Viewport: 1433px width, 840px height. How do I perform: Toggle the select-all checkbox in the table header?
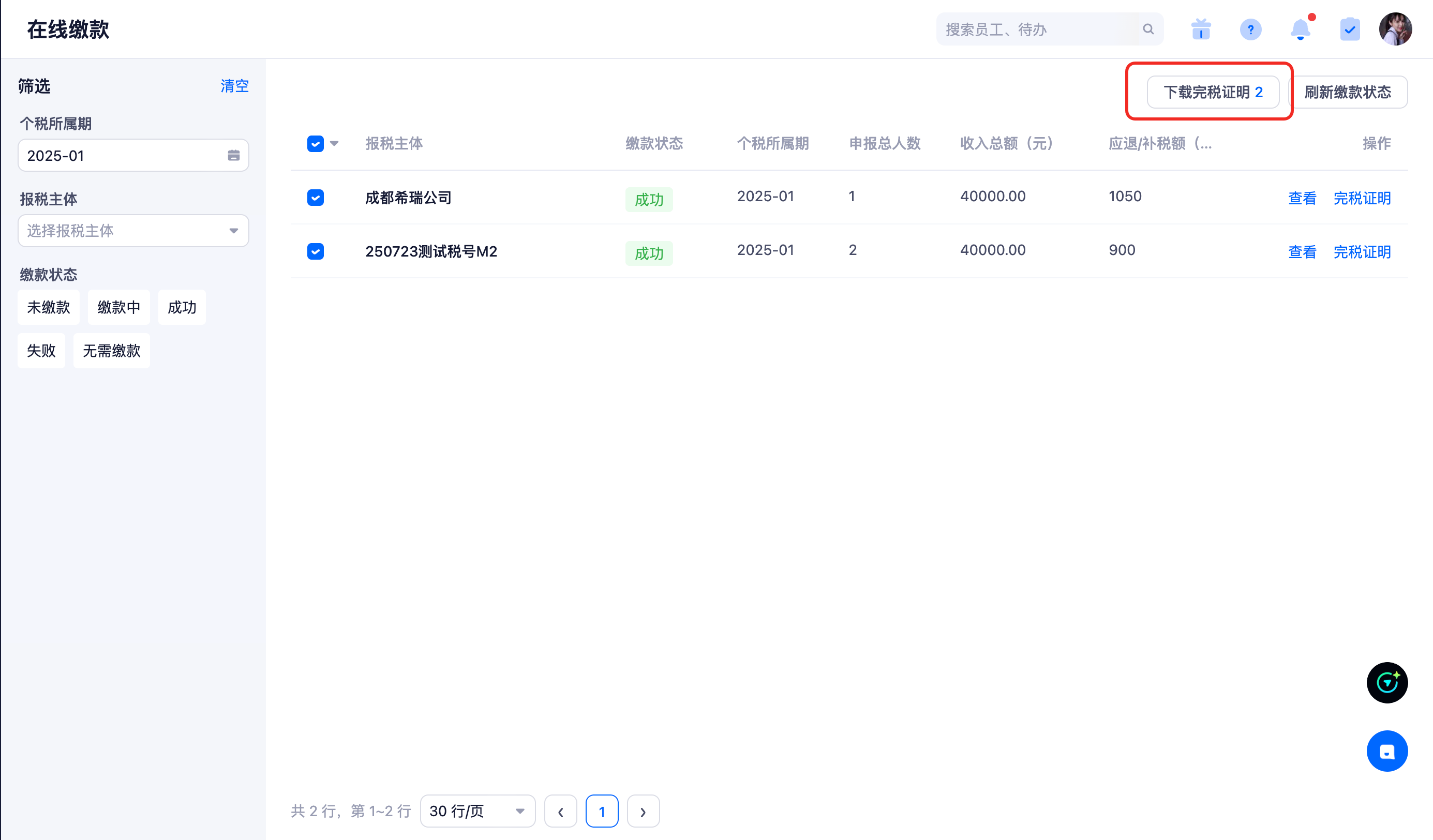pos(316,144)
